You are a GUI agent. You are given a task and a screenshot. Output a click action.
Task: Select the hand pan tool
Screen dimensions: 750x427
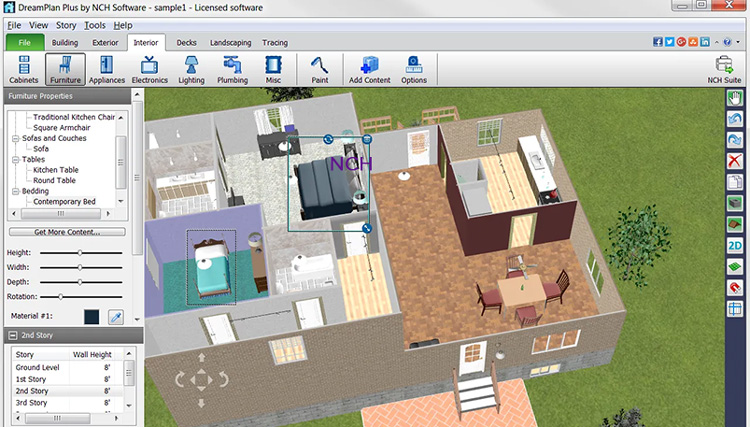735,99
